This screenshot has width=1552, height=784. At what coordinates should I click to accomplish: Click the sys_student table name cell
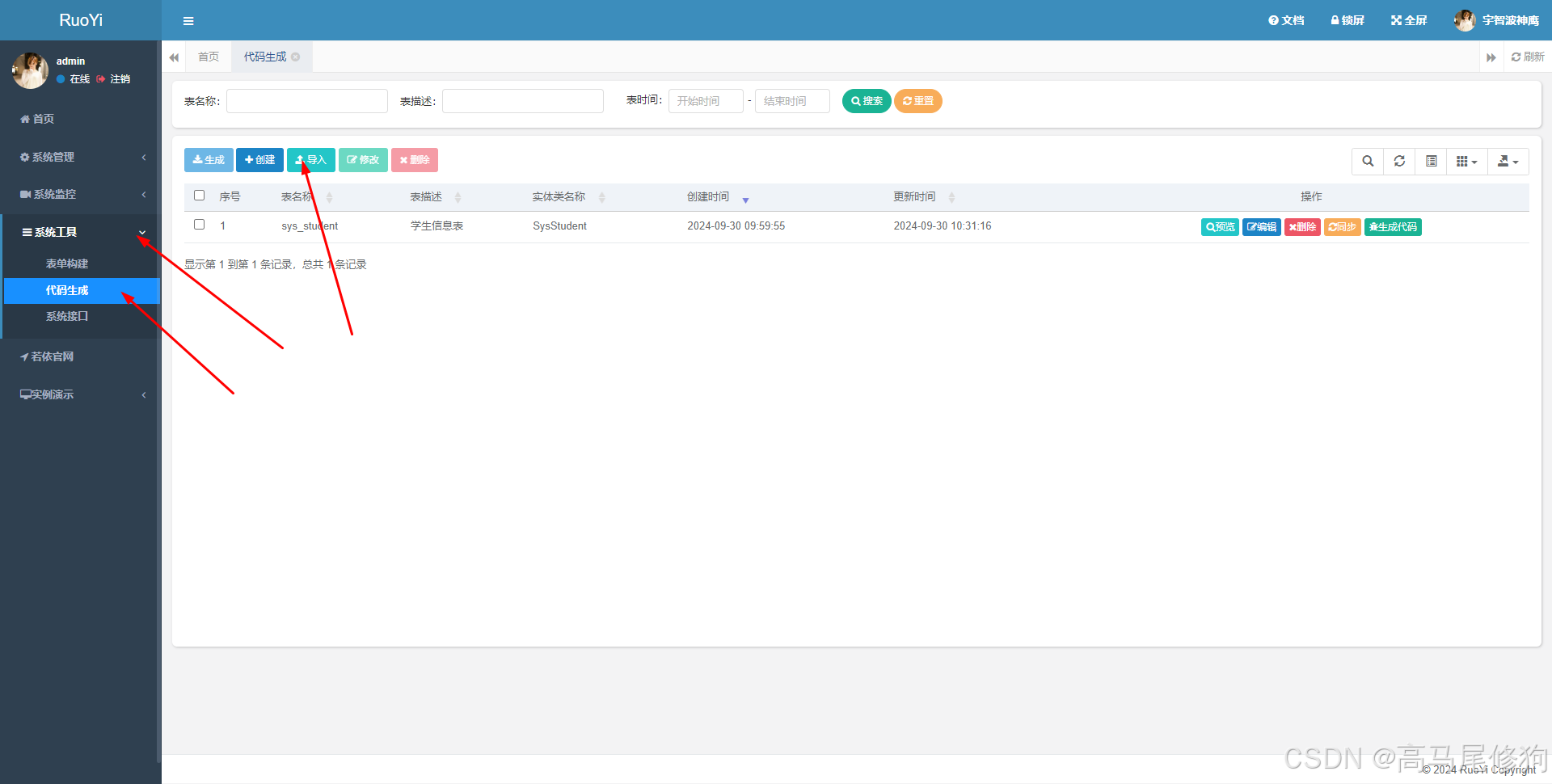click(310, 226)
